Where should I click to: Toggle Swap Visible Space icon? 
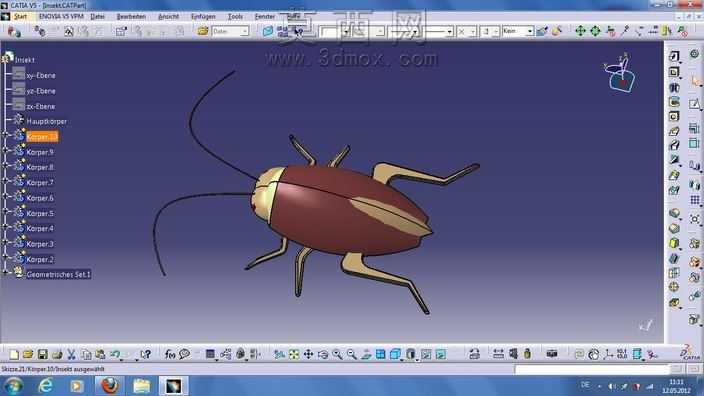point(440,354)
